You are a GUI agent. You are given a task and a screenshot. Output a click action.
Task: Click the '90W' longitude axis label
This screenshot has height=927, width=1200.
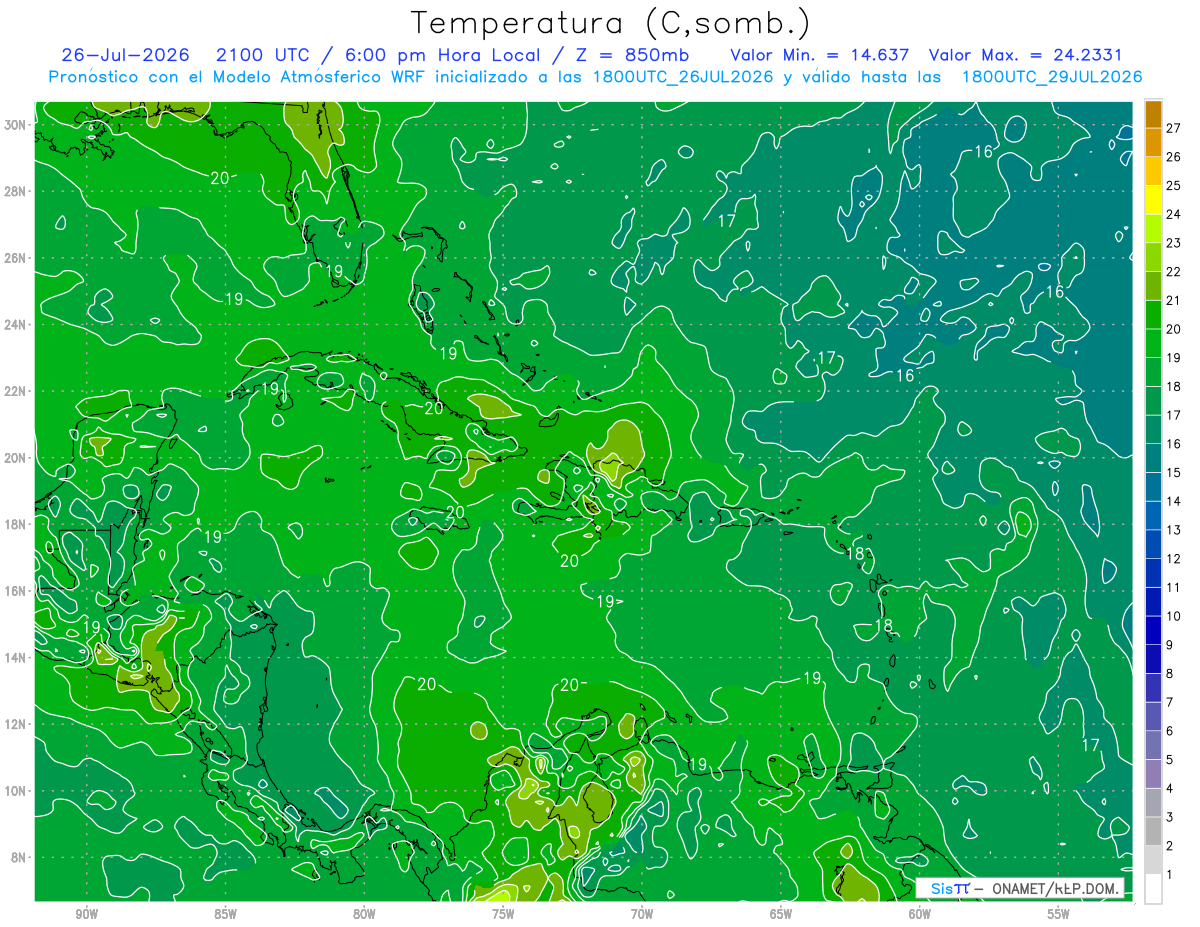[x=87, y=914]
